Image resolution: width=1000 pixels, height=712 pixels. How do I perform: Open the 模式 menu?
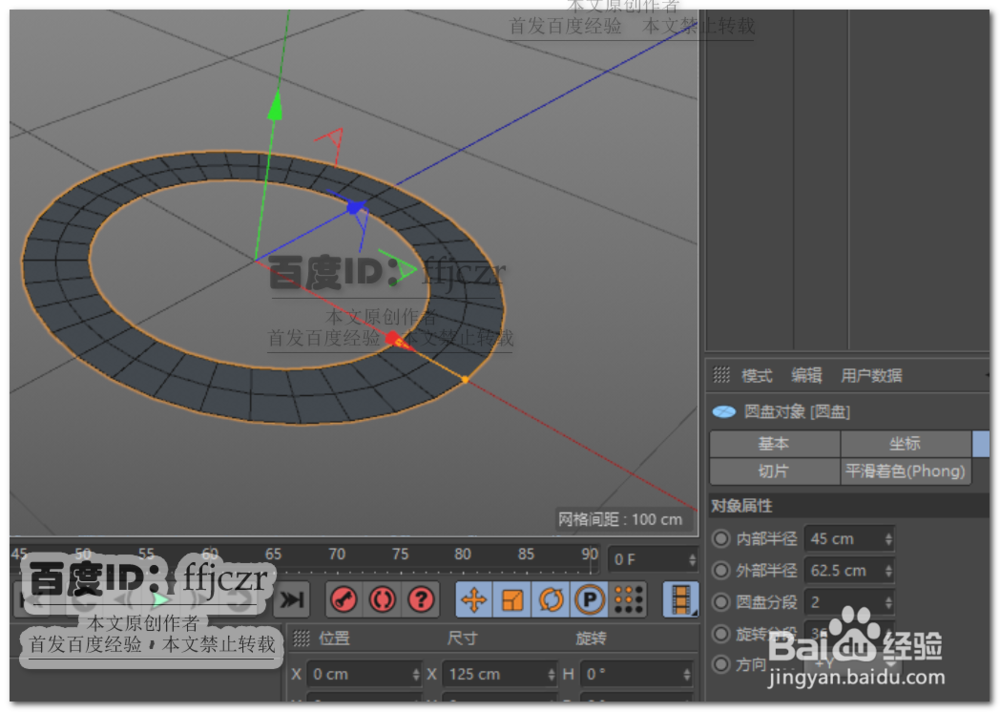[757, 375]
